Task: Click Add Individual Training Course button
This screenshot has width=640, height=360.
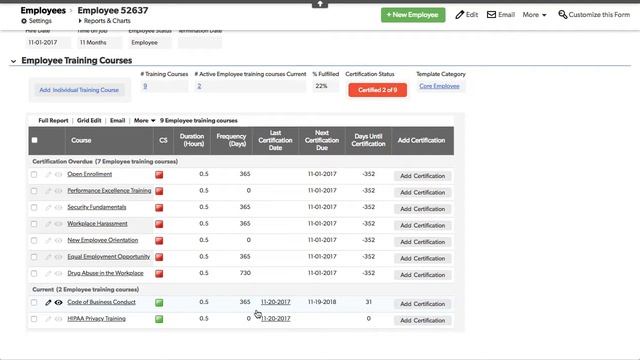Action: click(79, 90)
